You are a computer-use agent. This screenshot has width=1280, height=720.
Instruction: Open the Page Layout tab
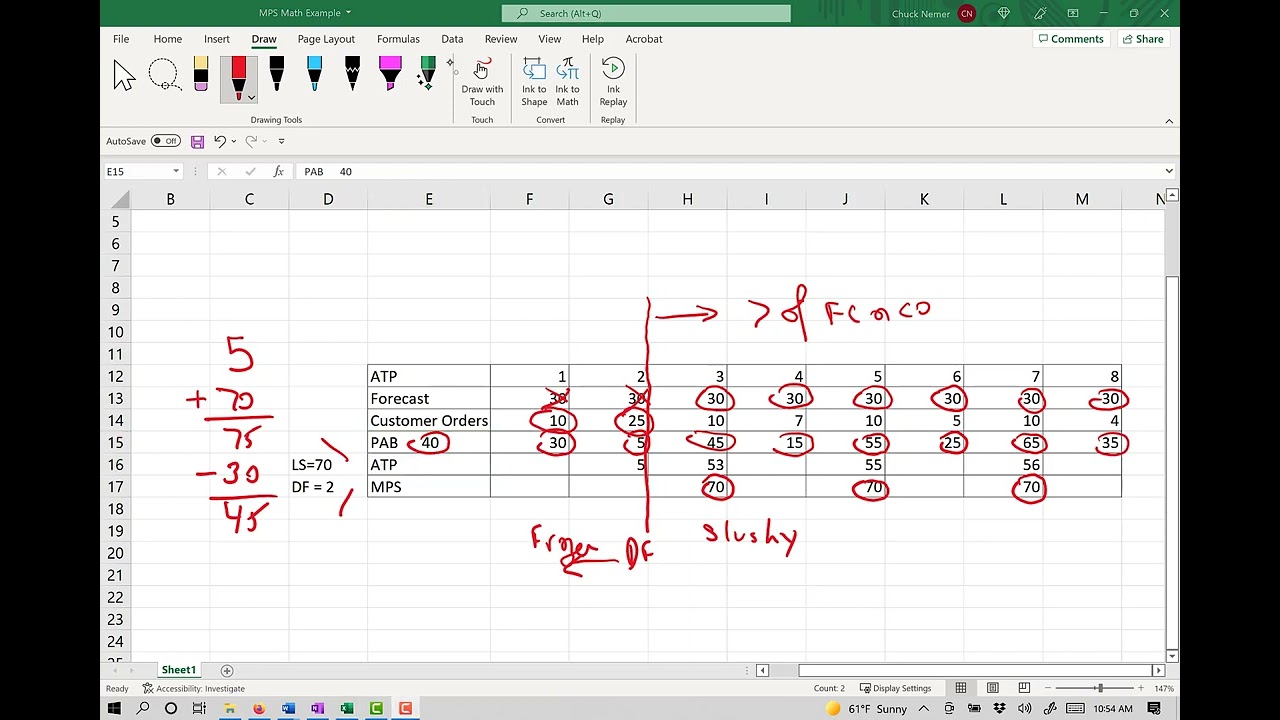pyautogui.click(x=326, y=39)
